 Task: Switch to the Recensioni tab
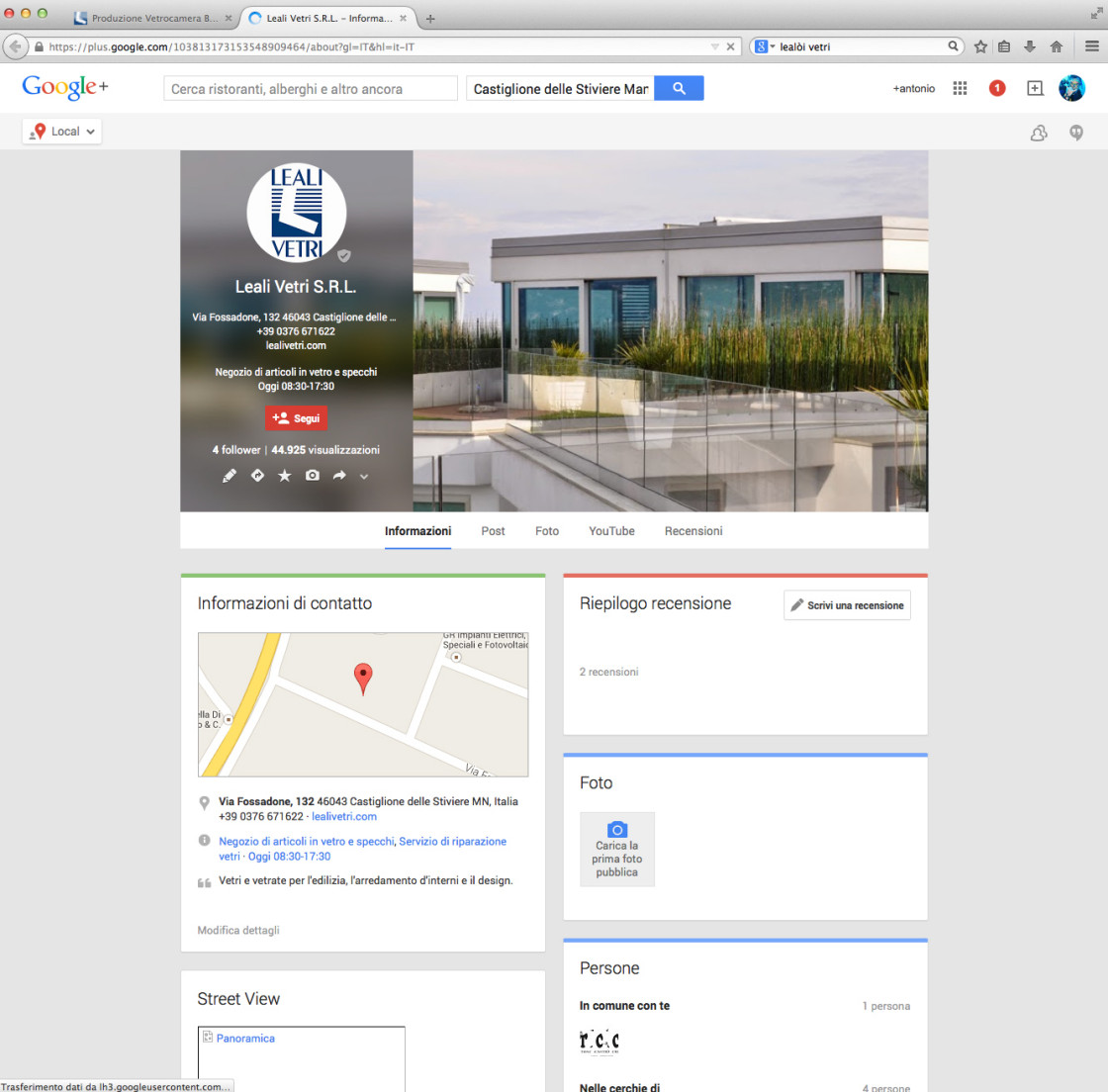(x=693, y=531)
